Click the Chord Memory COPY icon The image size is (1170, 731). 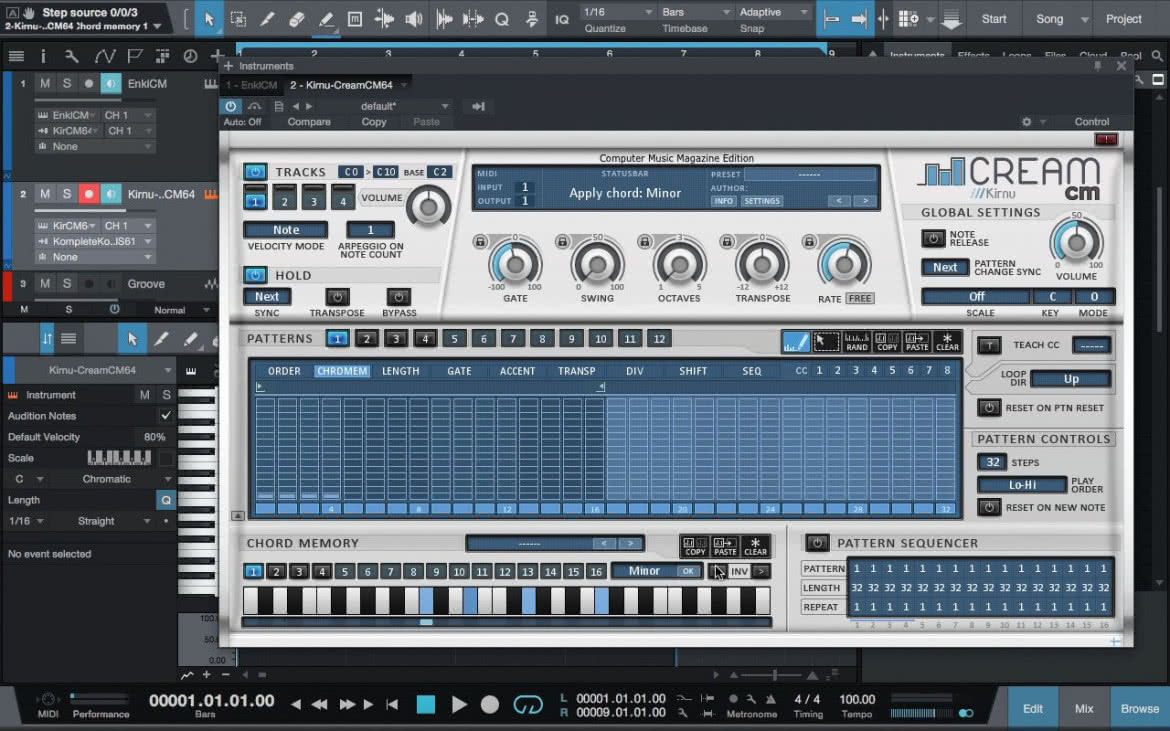[695, 547]
